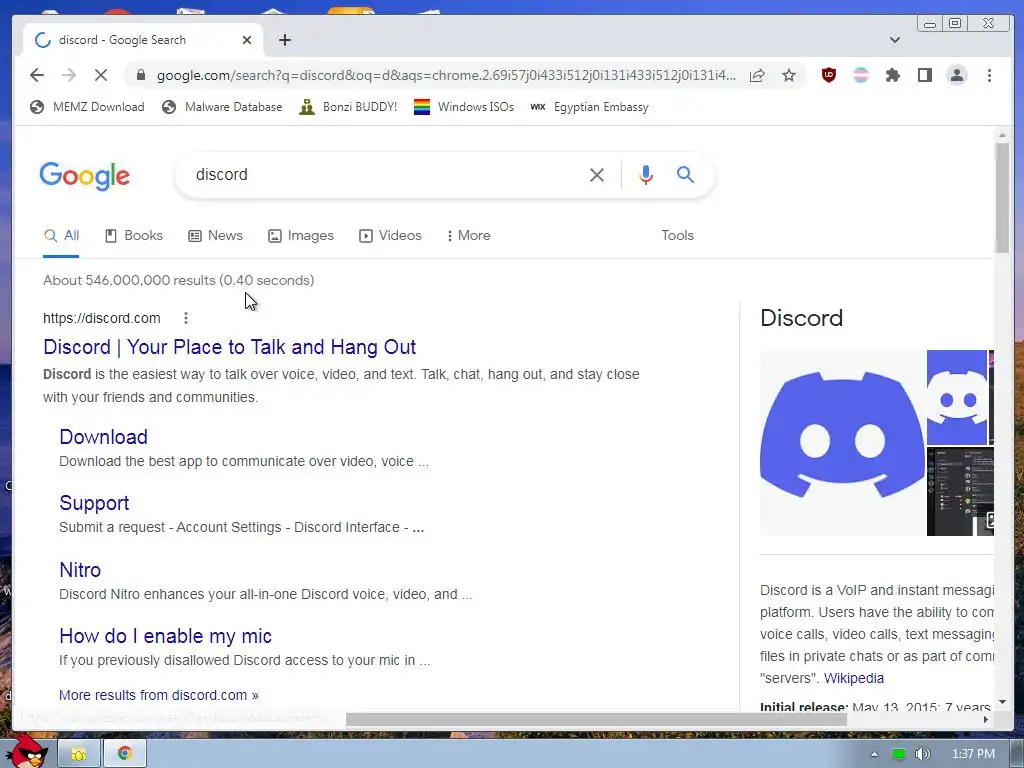
Task: Click the vertical scrollbar thumb
Action: (1002, 197)
